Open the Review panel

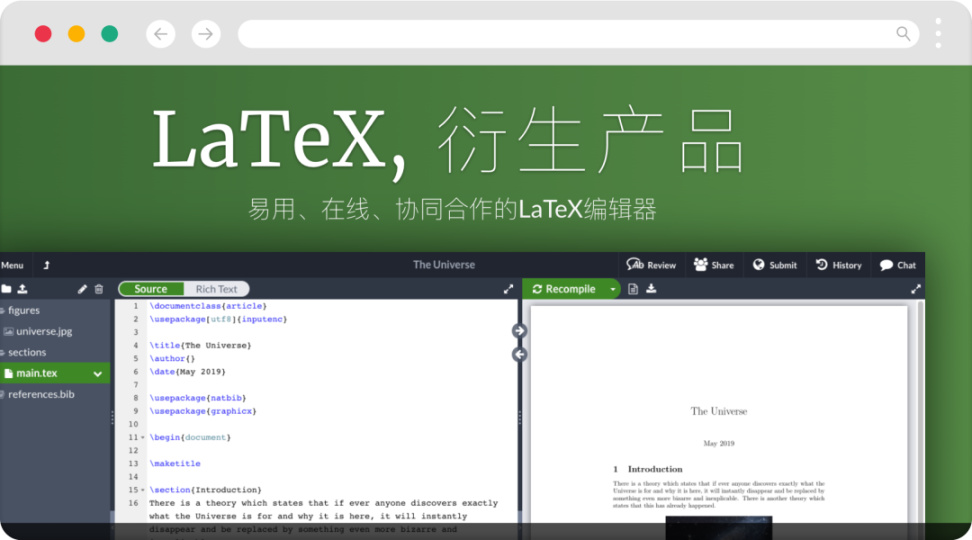pos(651,265)
